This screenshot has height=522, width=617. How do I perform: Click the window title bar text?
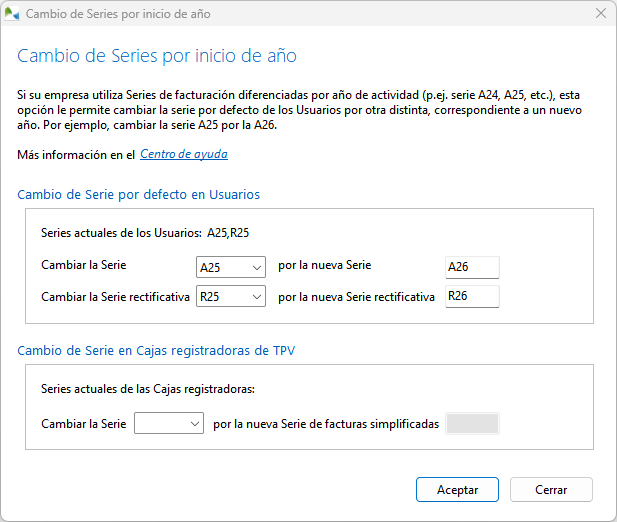click(x=118, y=15)
